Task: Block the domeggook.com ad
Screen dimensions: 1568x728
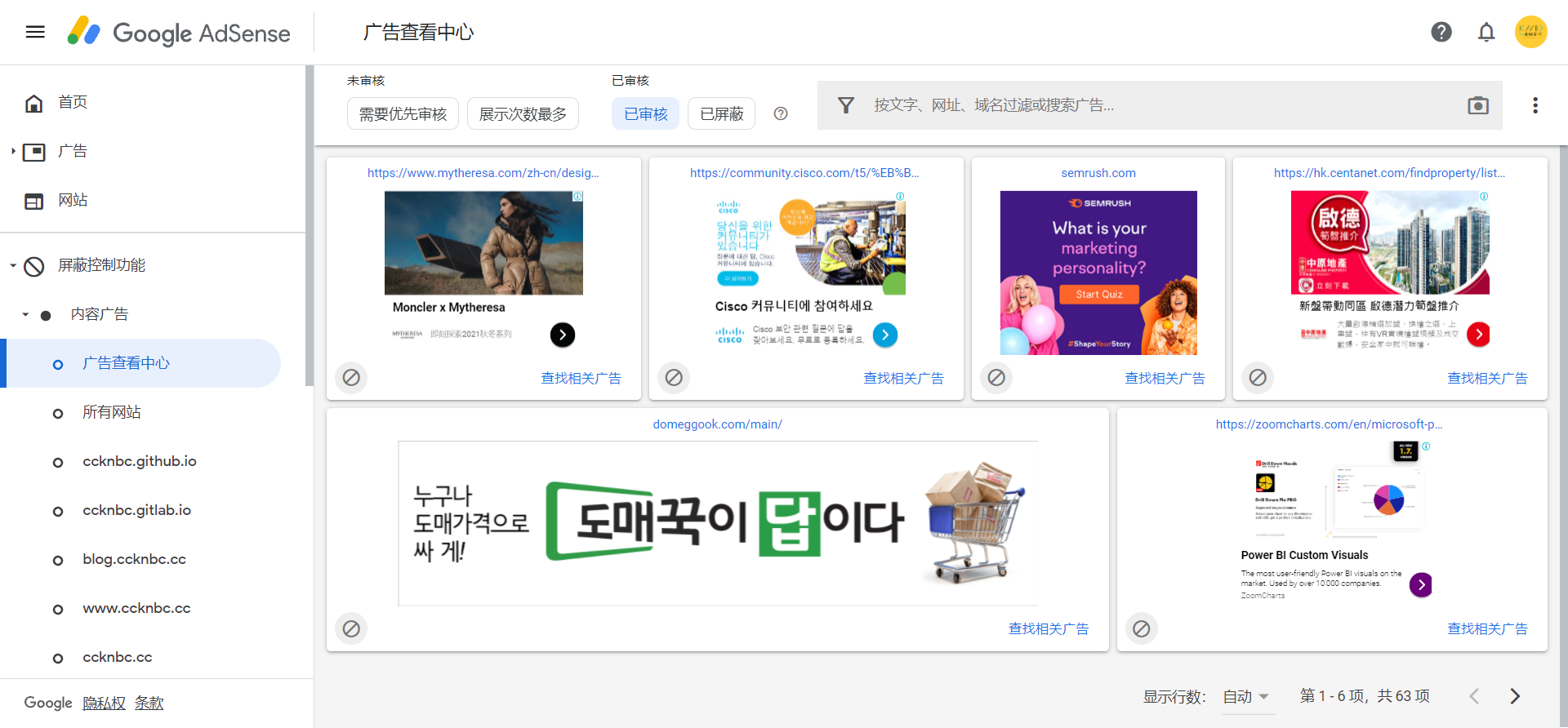Action: 351,628
